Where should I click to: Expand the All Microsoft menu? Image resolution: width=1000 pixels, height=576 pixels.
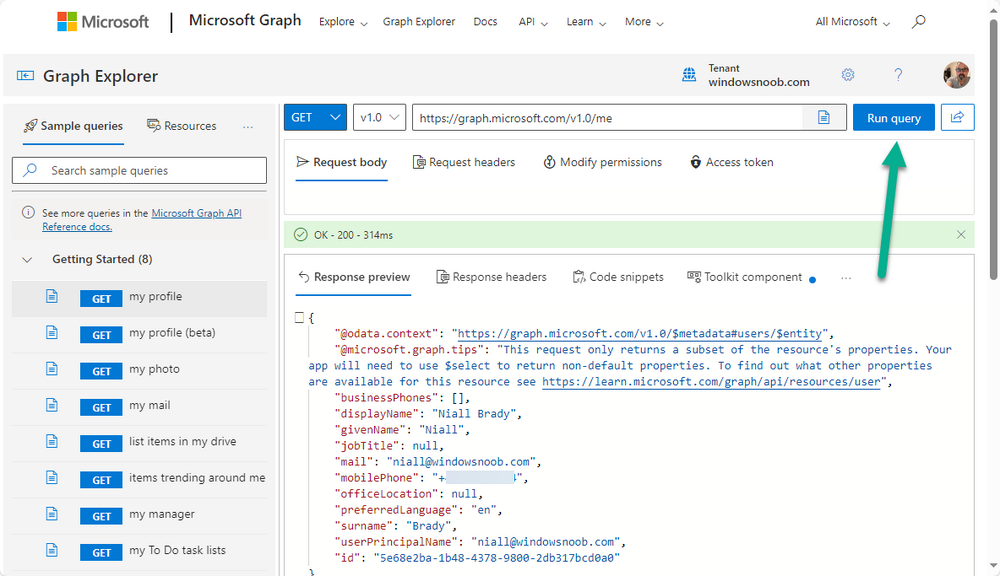[853, 22]
